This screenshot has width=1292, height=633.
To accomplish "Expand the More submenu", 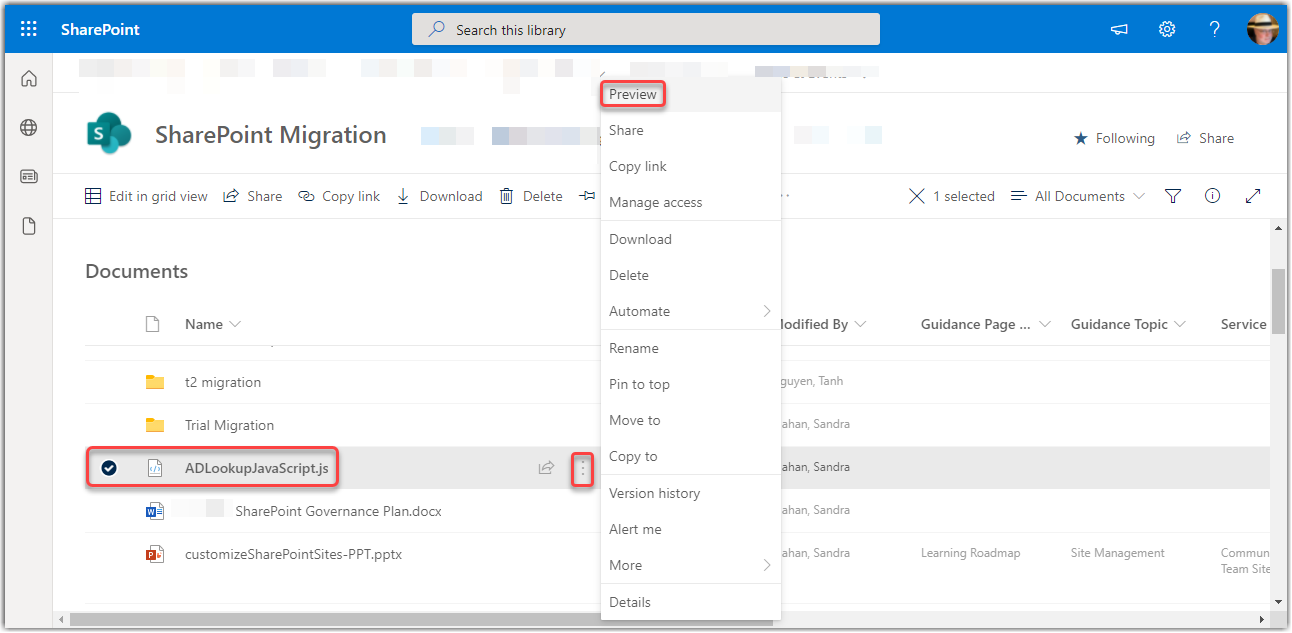I will [x=689, y=565].
